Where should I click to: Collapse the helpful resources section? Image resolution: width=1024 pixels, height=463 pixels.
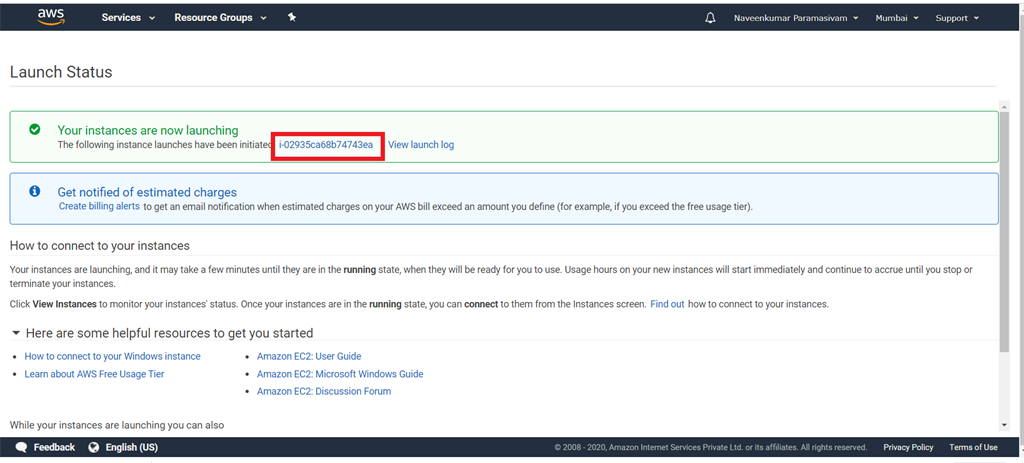(x=16, y=333)
